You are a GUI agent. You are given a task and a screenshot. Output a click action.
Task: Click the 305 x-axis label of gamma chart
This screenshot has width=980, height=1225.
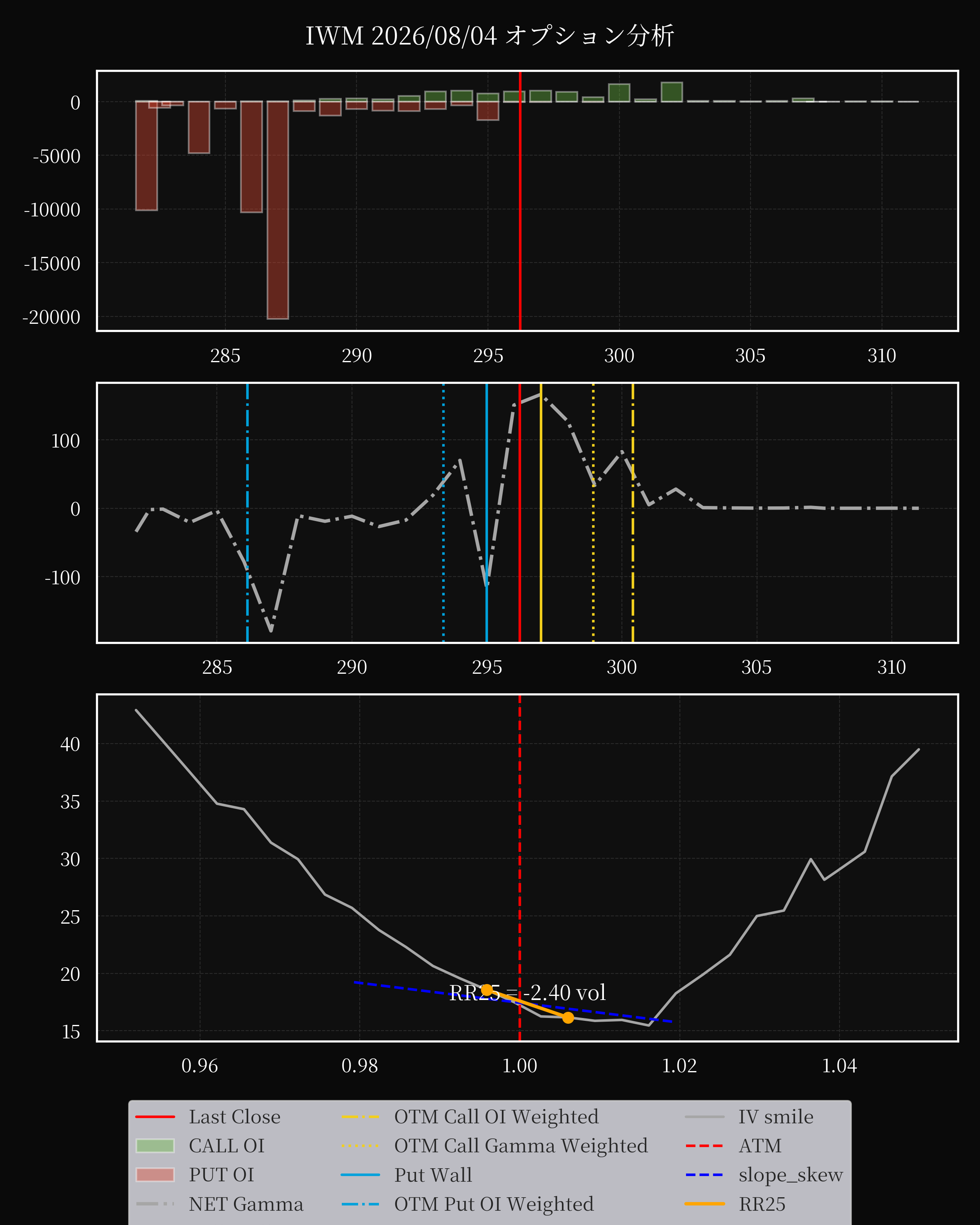[756, 667]
